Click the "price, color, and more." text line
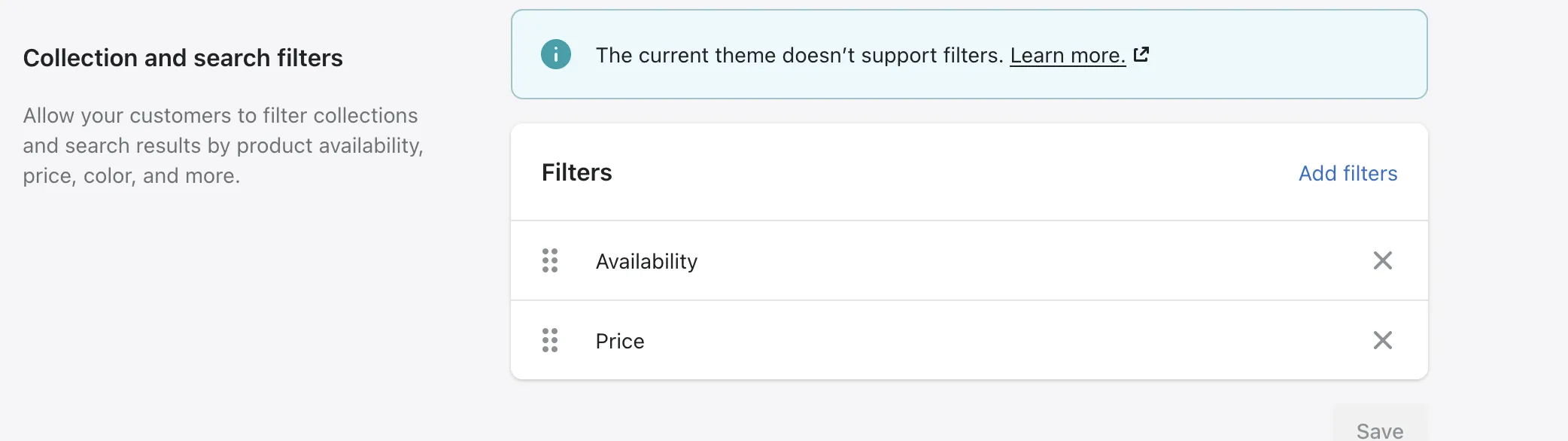 click(x=131, y=175)
